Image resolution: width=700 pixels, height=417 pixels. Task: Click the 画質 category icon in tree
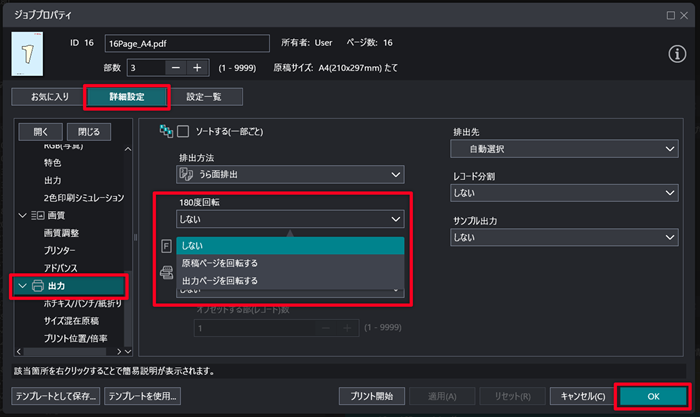click(38, 215)
